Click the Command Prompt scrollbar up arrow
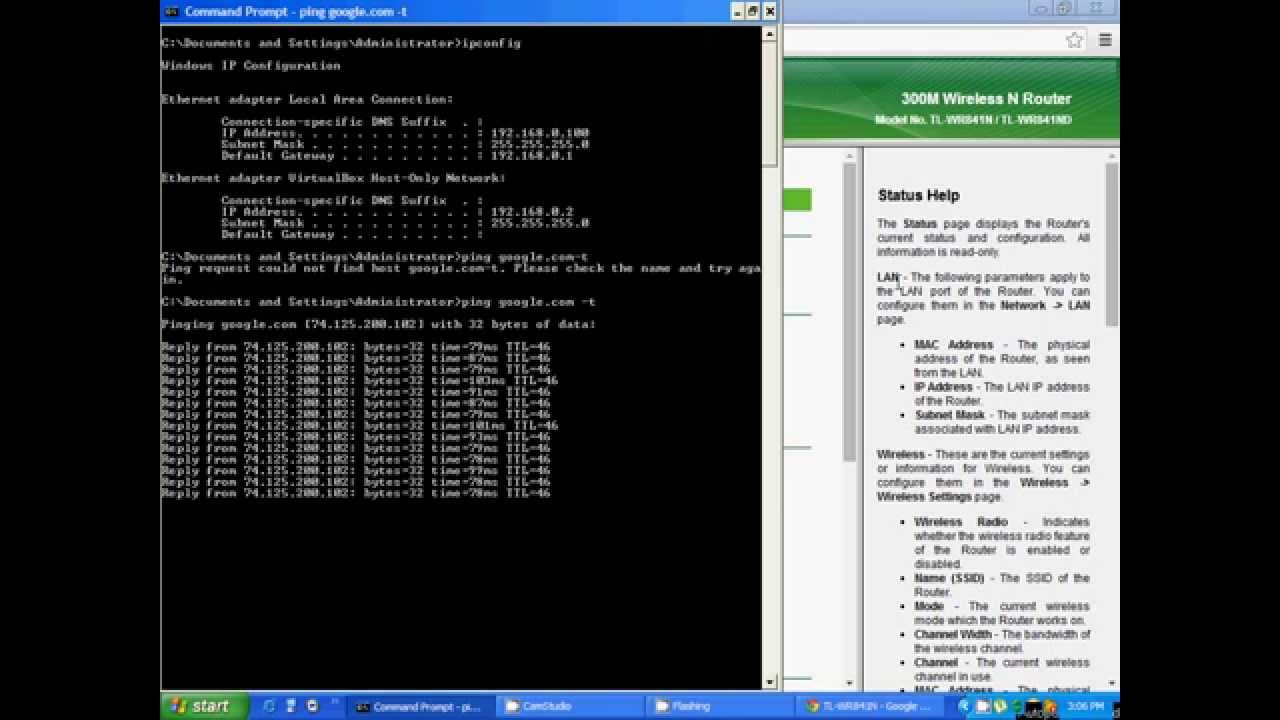 pyautogui.click(x=769, y=34)
